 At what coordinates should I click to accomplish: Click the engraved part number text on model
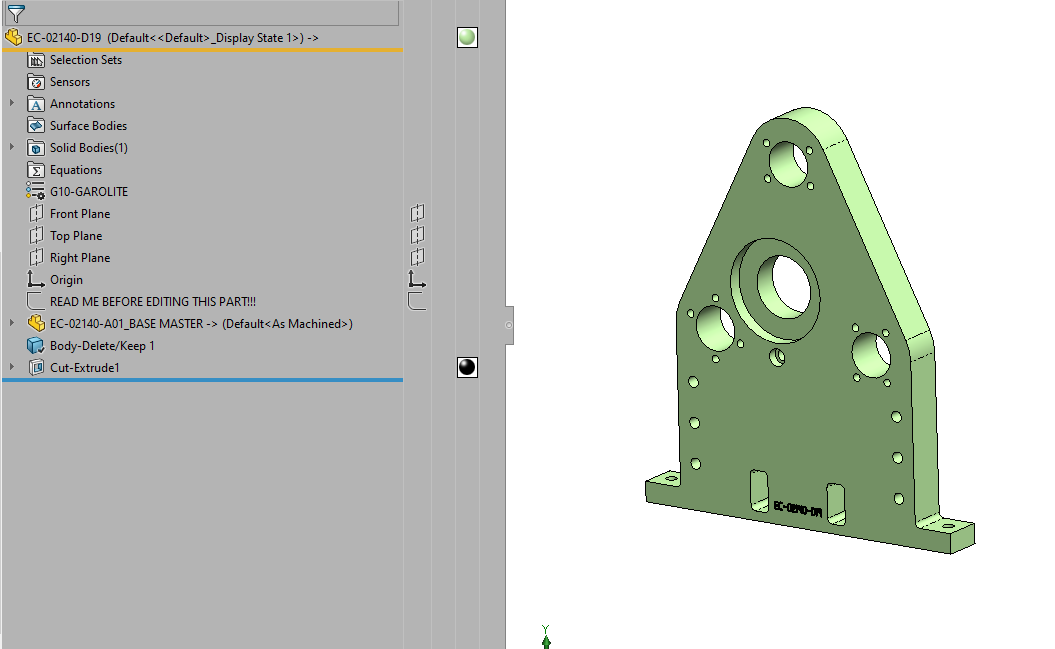click(x=798, y=509)
